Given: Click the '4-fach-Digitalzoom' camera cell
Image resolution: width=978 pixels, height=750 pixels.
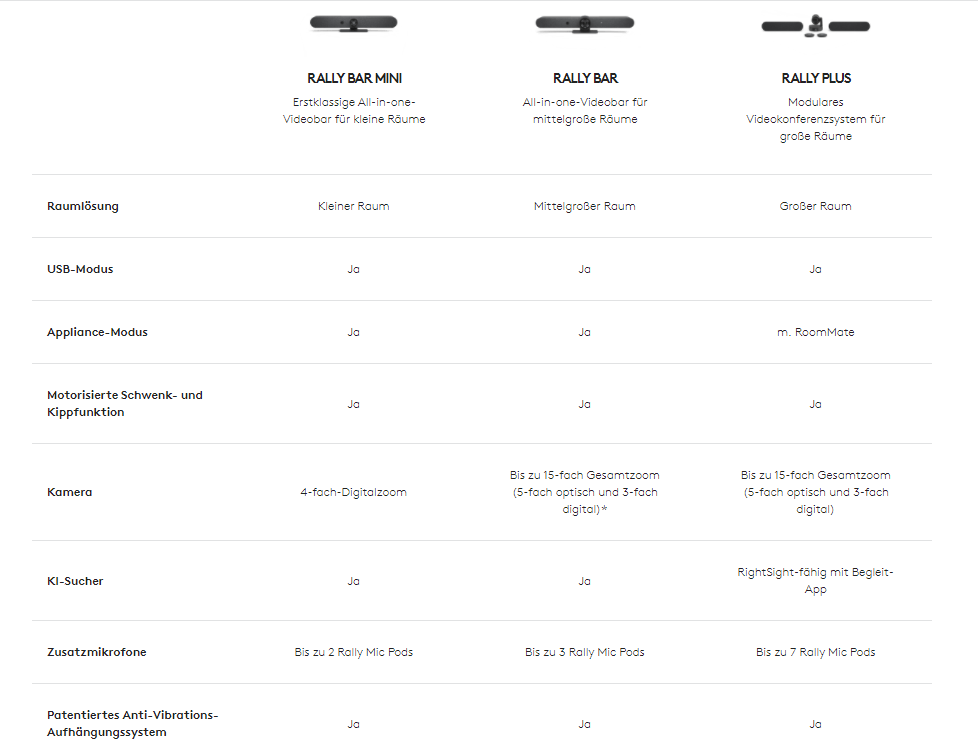Looking at the screenshot, I should 354,492.
